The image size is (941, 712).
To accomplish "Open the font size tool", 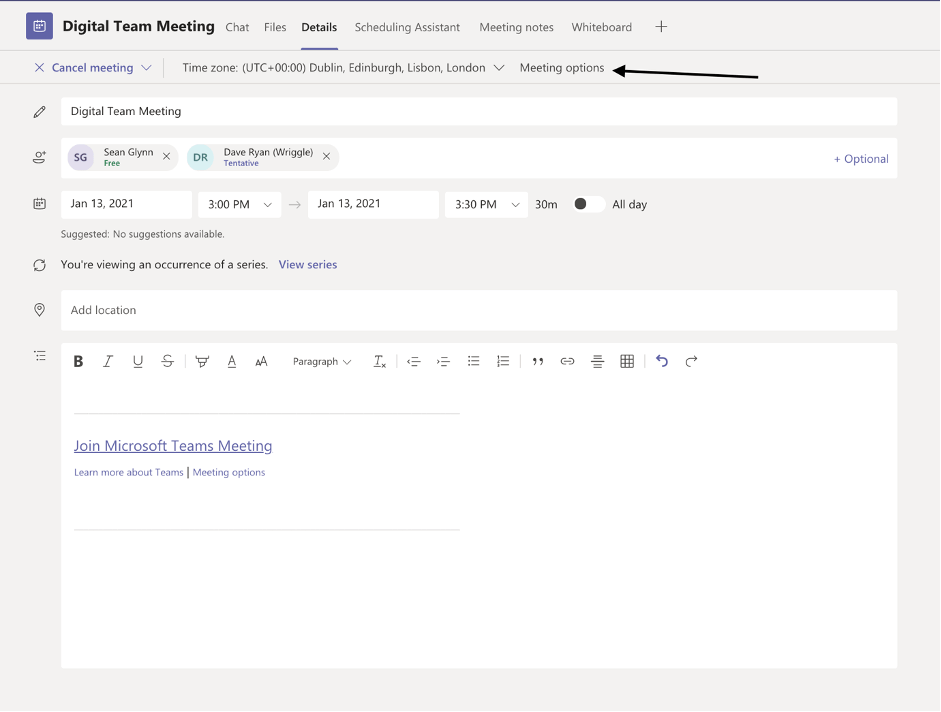I will [x=261, y=361].
